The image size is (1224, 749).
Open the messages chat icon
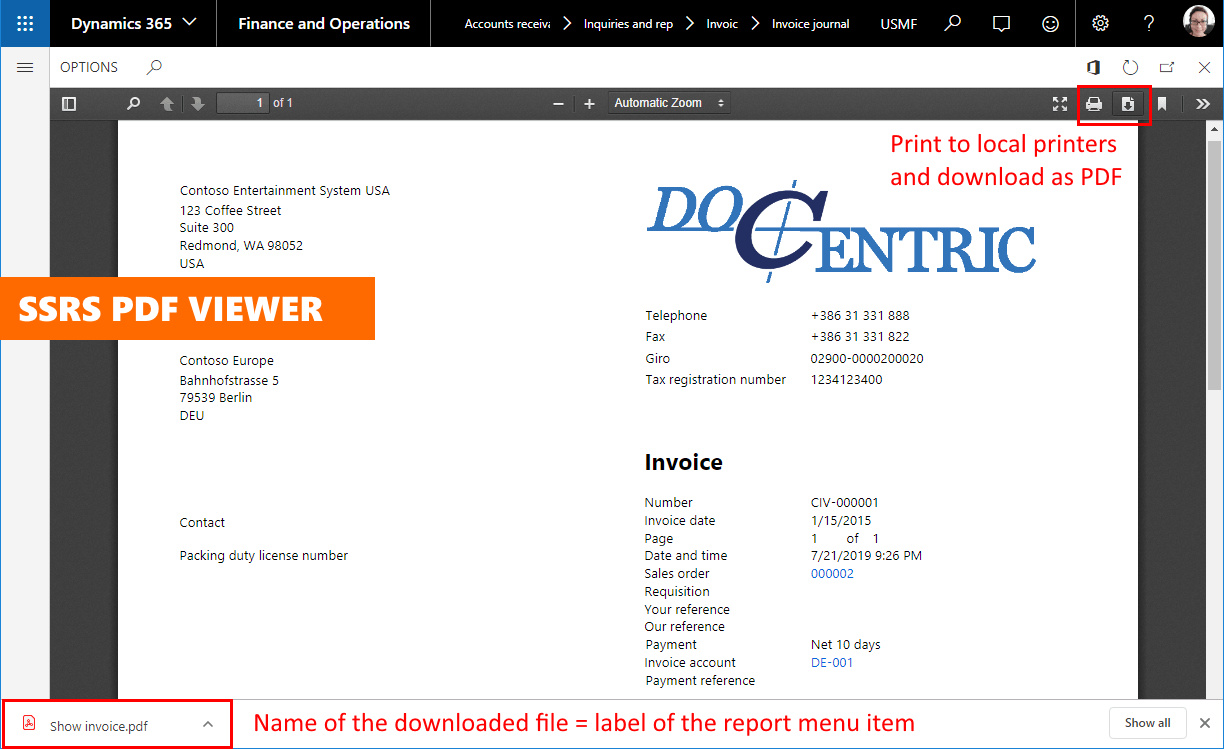pos(1001,23)
